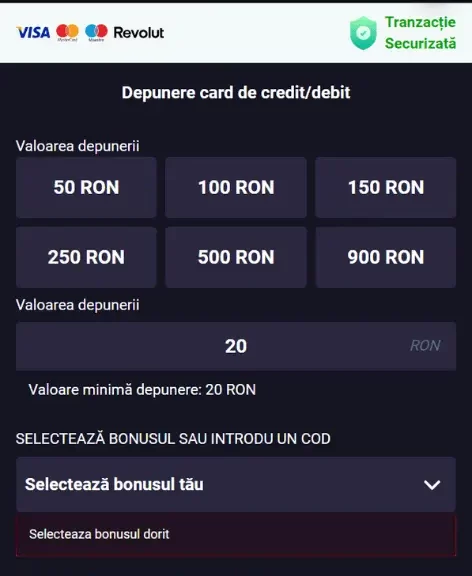472x576 pixels.
Task: Choose the 250 RON deposit option
Action: [86, 257]
